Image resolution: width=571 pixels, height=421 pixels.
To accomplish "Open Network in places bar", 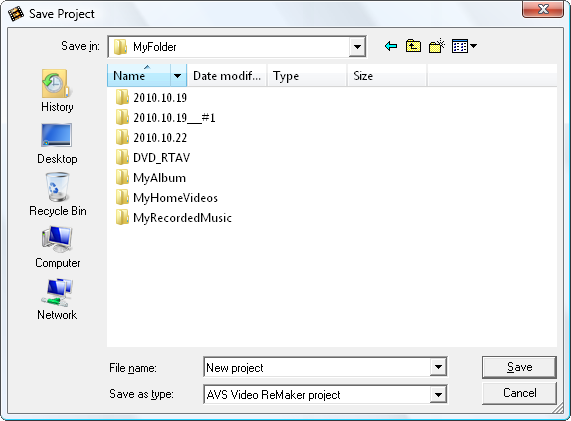I will tap(57, 299).
